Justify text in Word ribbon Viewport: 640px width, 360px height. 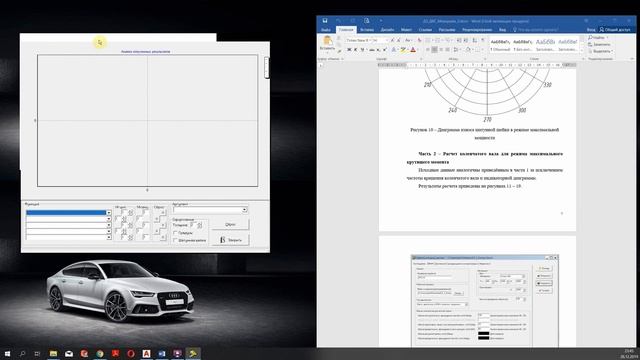tap(447, 50)
